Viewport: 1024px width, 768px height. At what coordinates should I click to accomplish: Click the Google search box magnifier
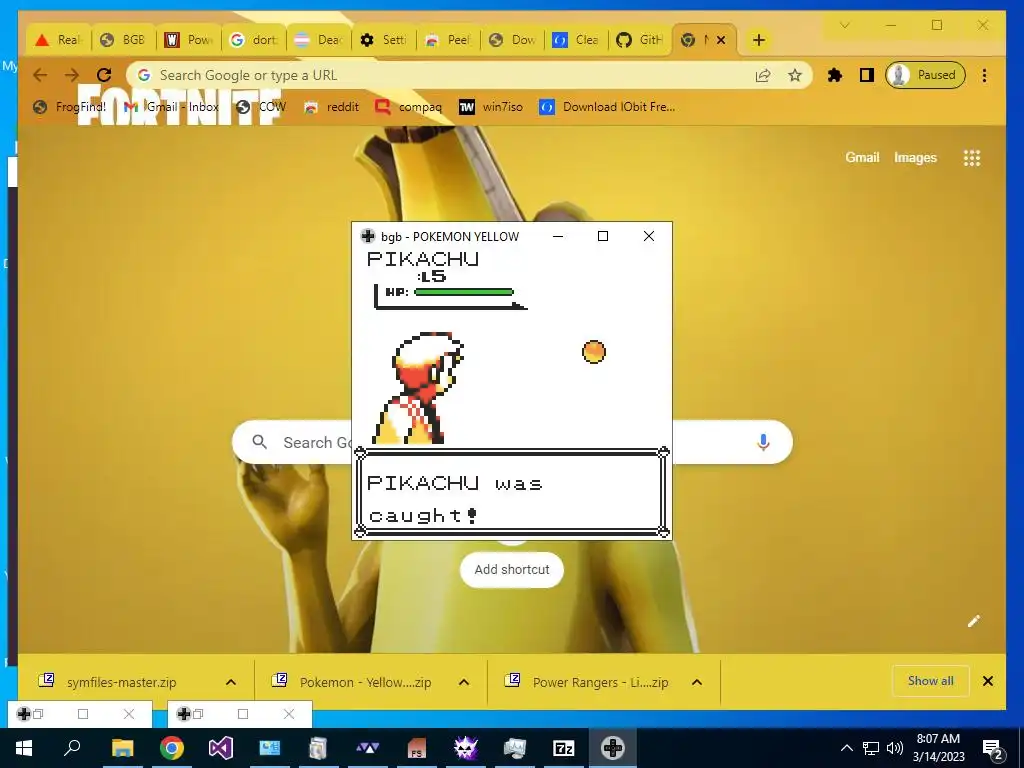tap(259, 442)
